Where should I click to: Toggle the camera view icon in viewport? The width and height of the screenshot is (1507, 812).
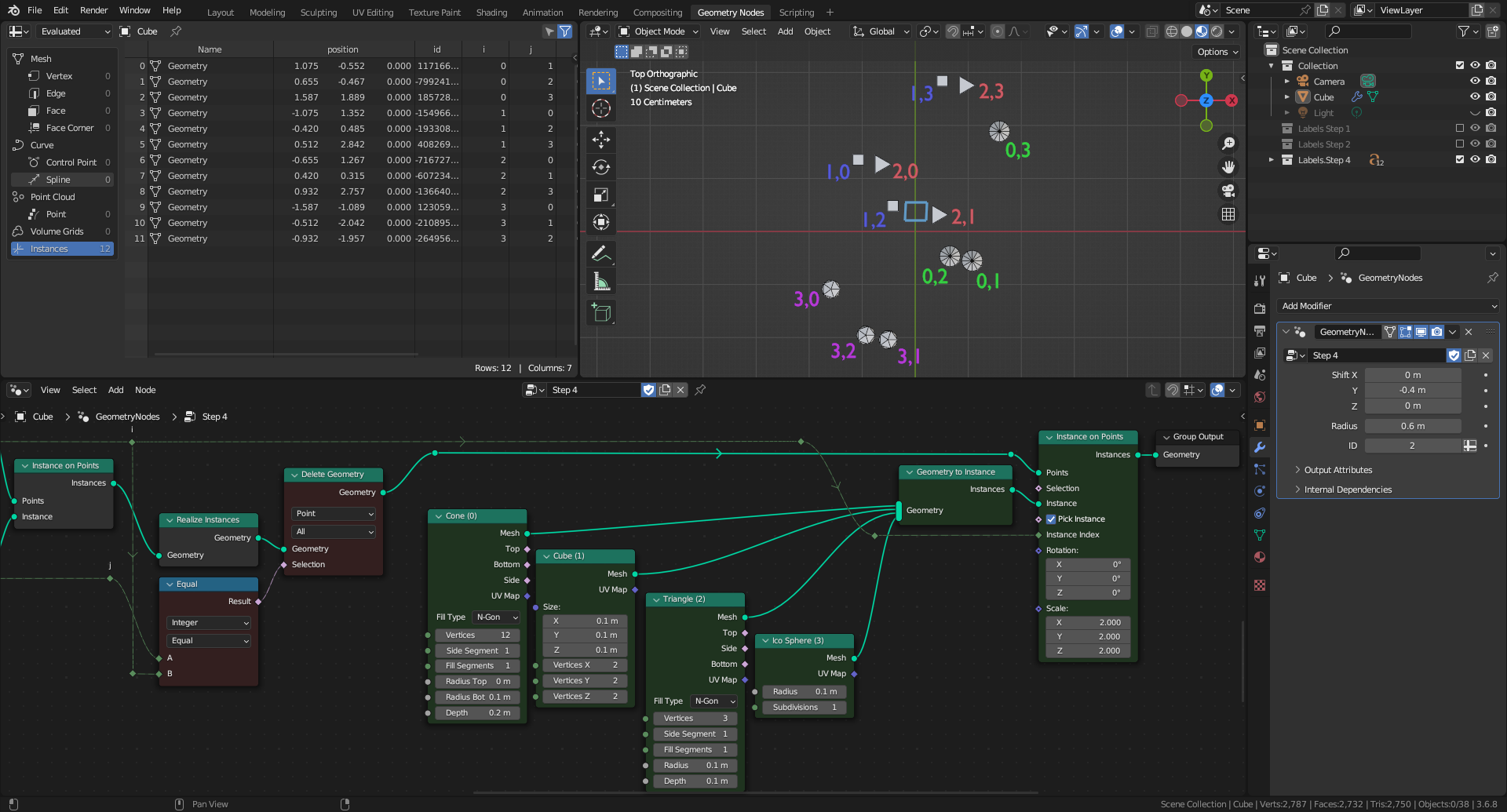pos(1228,191)
